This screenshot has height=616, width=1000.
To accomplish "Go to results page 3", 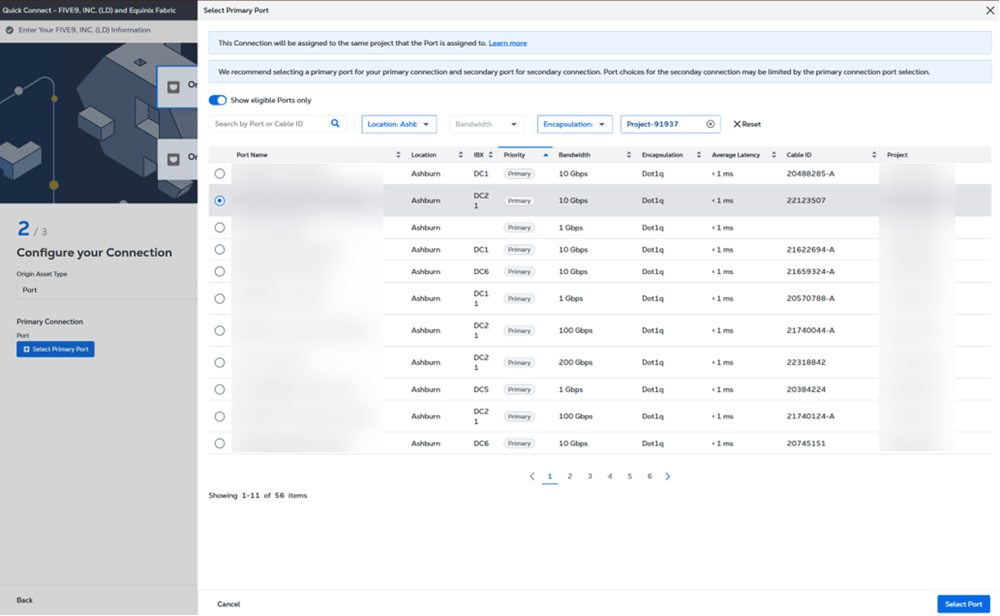I will (590, 476).
